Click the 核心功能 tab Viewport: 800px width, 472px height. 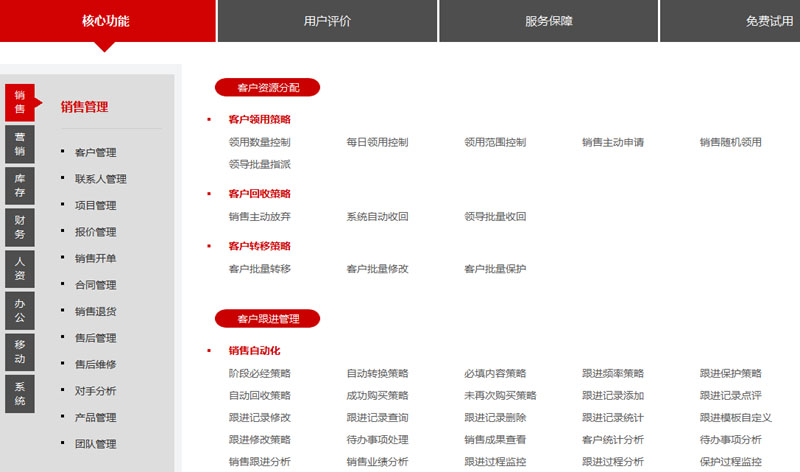pyautogui.click(x=106, y=21)
